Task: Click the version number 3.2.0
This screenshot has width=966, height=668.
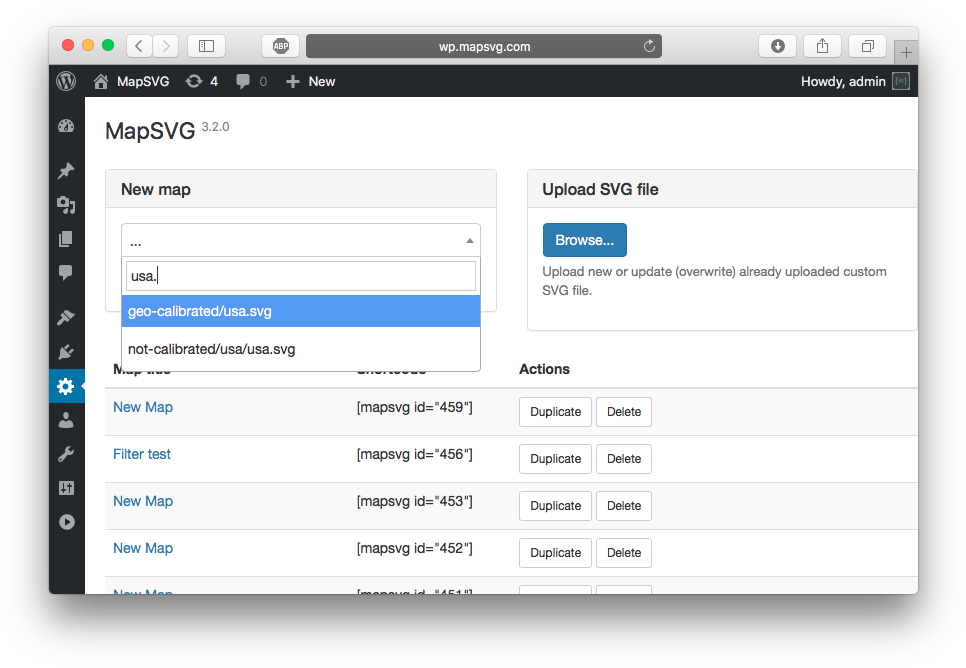Action: click(216, 127)
